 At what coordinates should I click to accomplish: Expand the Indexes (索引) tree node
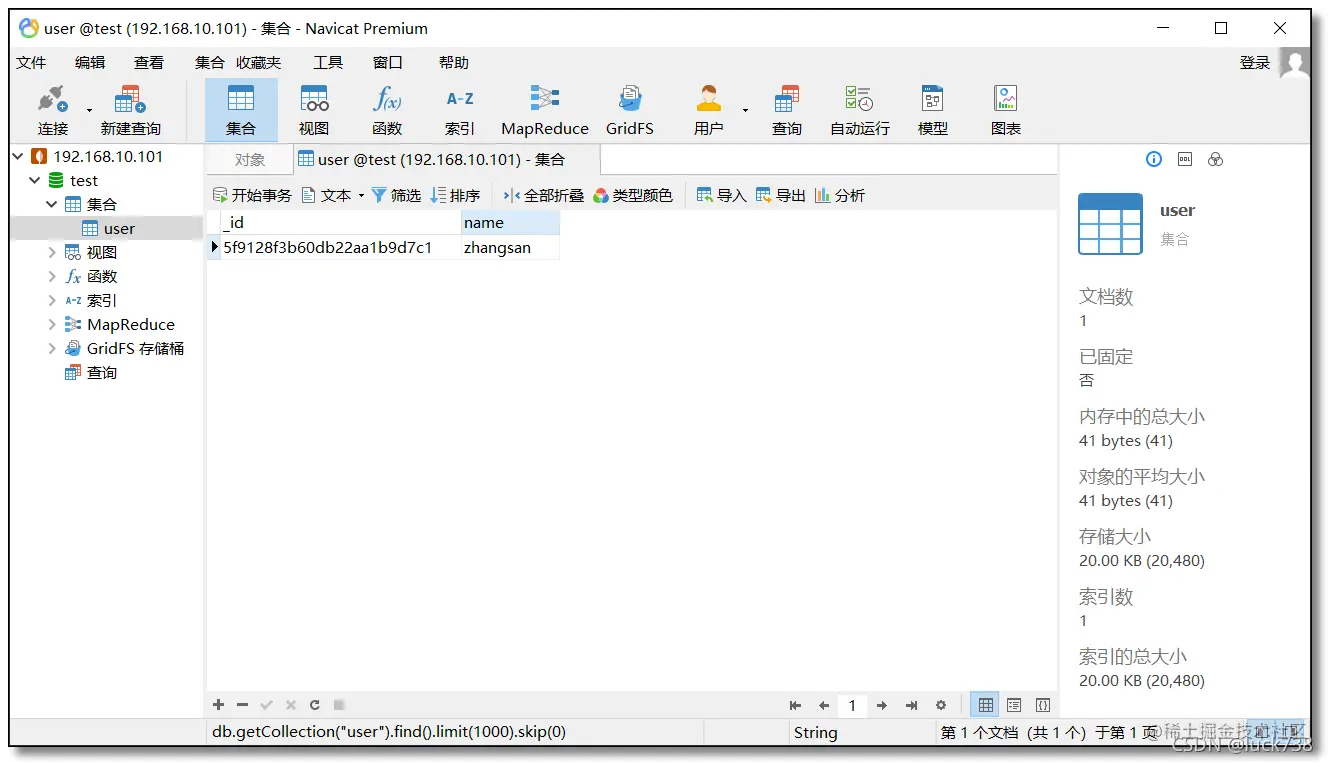52,300
